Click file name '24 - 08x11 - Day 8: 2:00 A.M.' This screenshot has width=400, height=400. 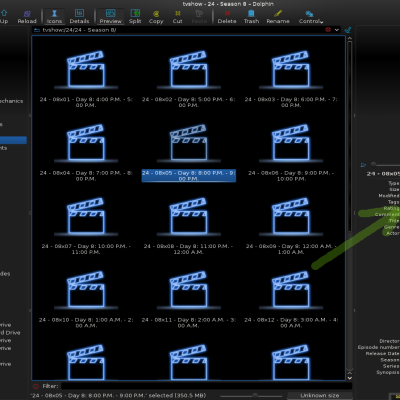click(189, 322)
